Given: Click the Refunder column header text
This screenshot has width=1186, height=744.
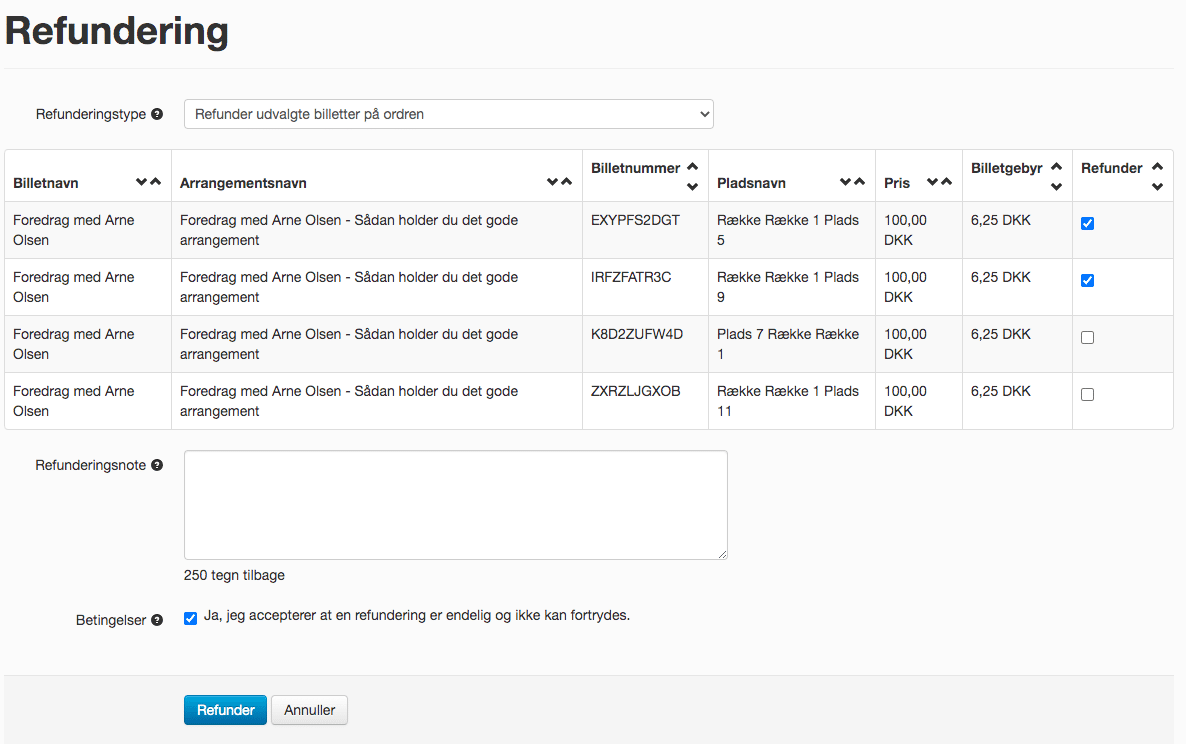Looking at the screenshot, I should point(1111,168).
